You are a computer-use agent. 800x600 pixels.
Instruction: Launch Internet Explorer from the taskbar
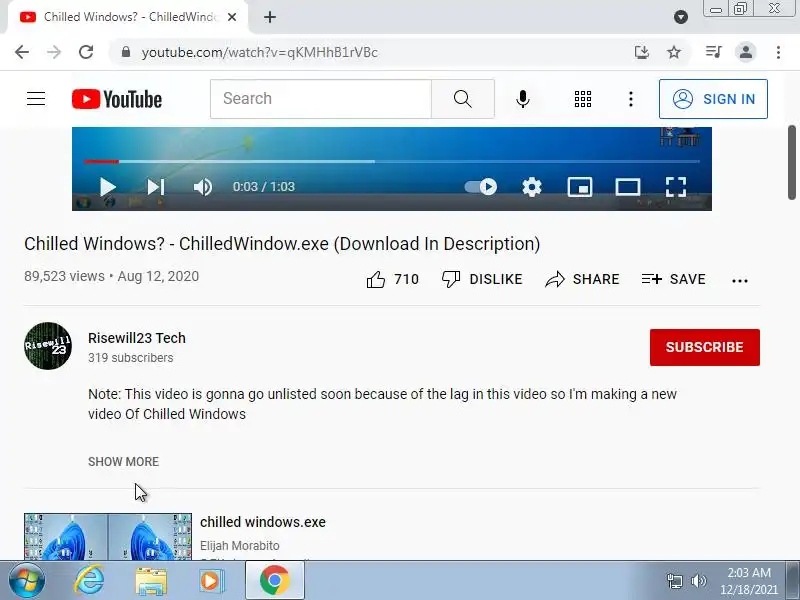coord(89,580)
